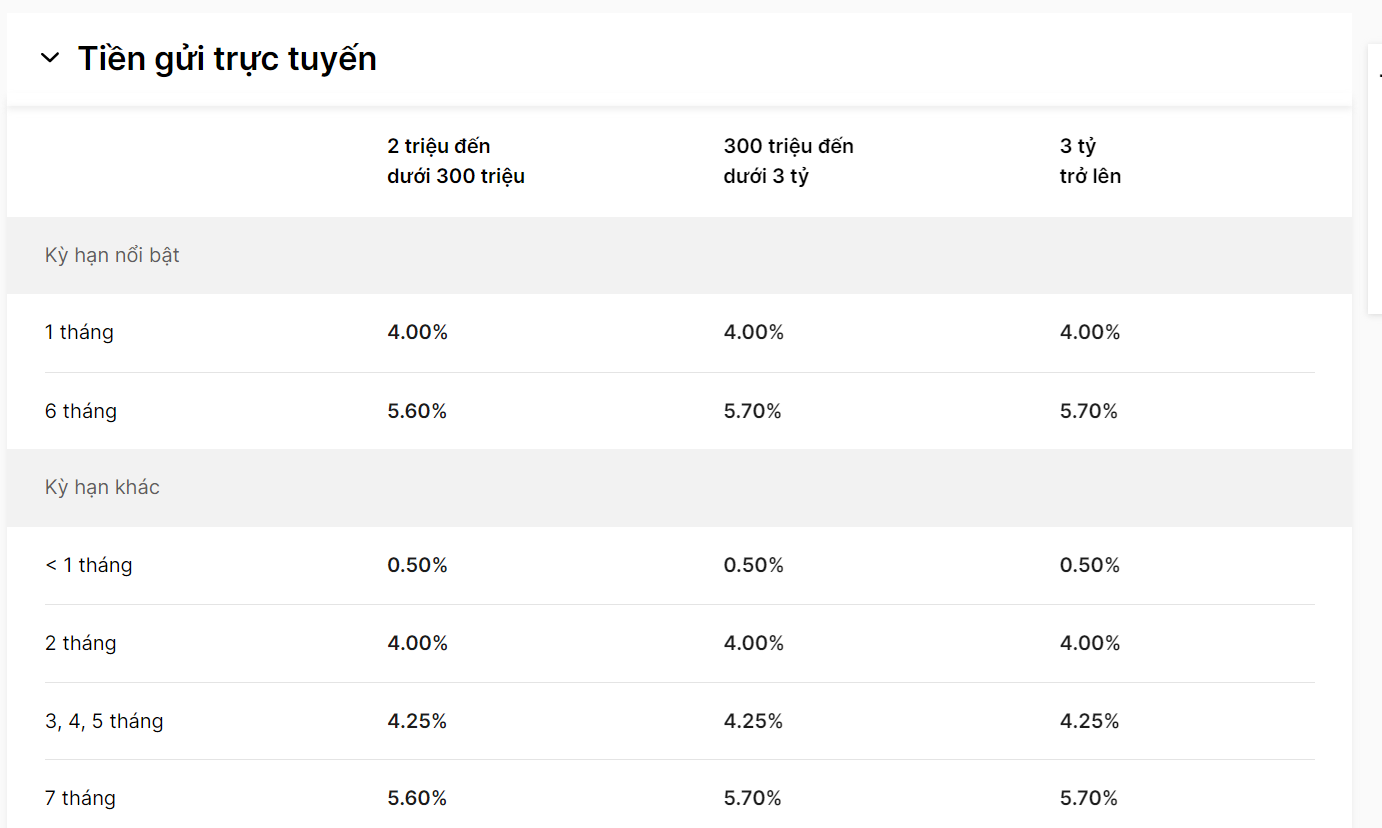Image resolution: width=1382 pixels, height=828 pixels.
Task: Click the Kỳ hạn khác section row
Action: tap(679, 488)
